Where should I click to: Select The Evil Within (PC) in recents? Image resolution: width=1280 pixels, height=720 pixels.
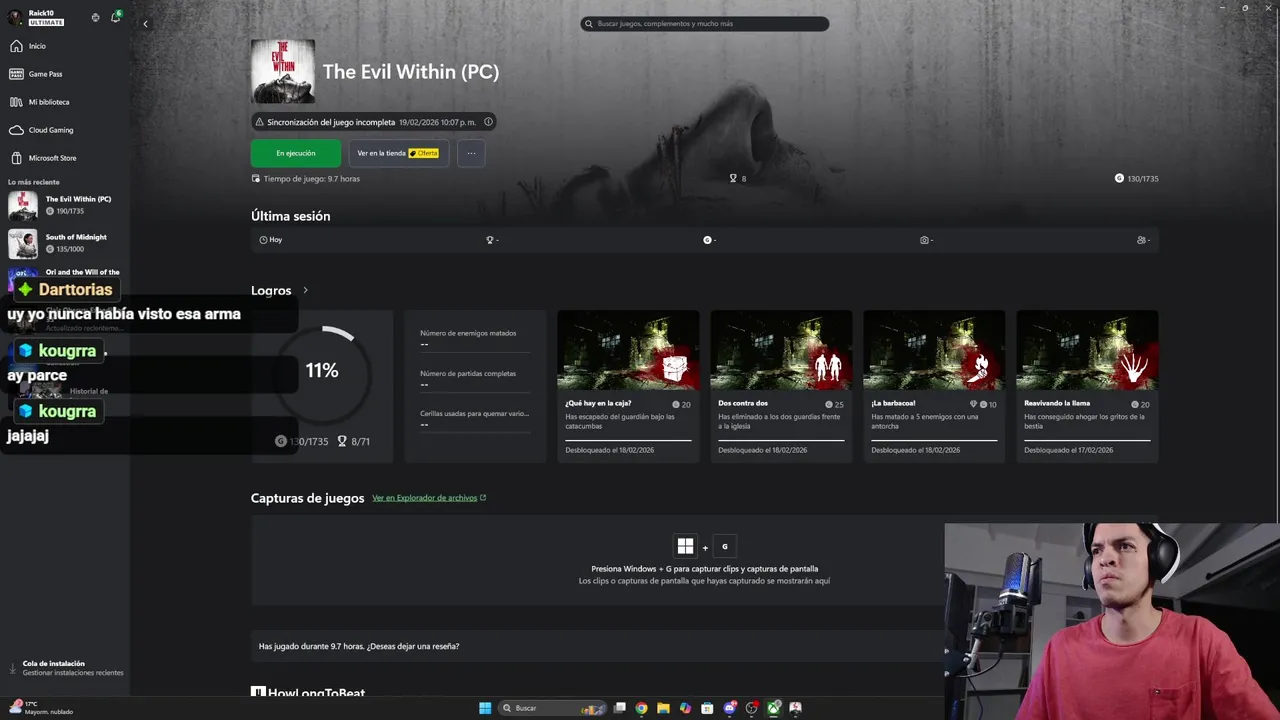(x=65, y=205)
